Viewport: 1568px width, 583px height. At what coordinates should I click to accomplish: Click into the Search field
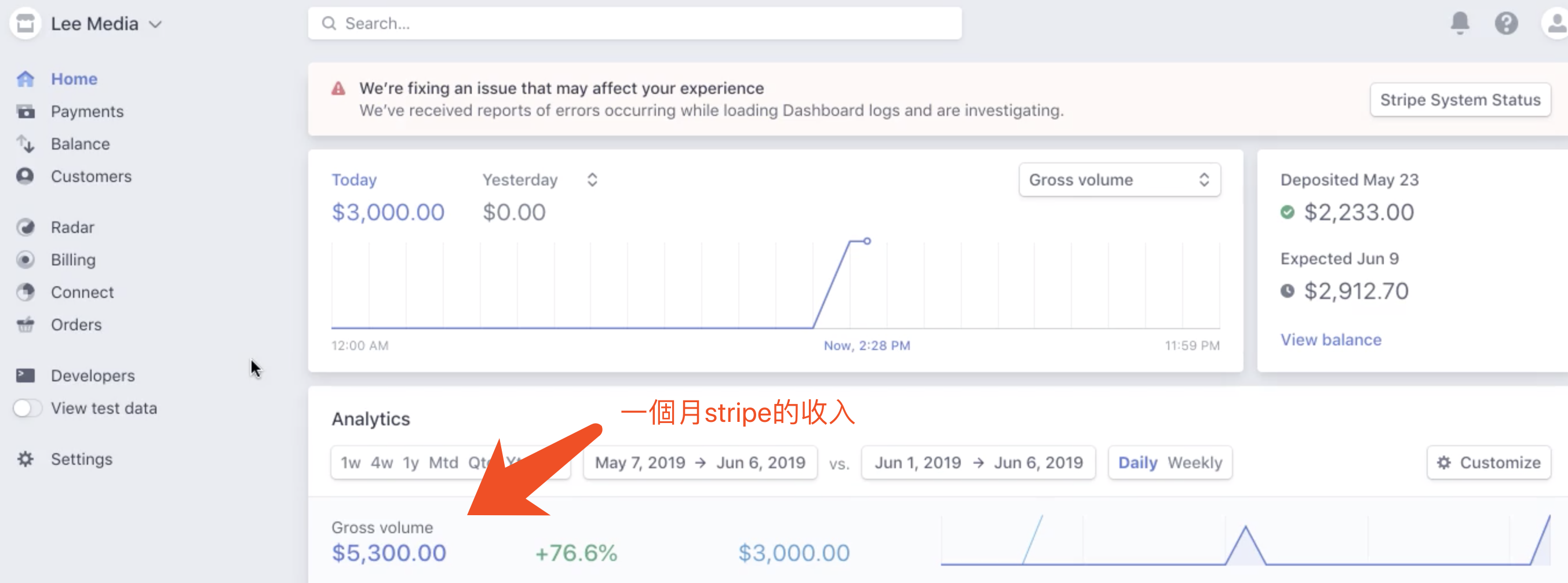click(635, 23)
